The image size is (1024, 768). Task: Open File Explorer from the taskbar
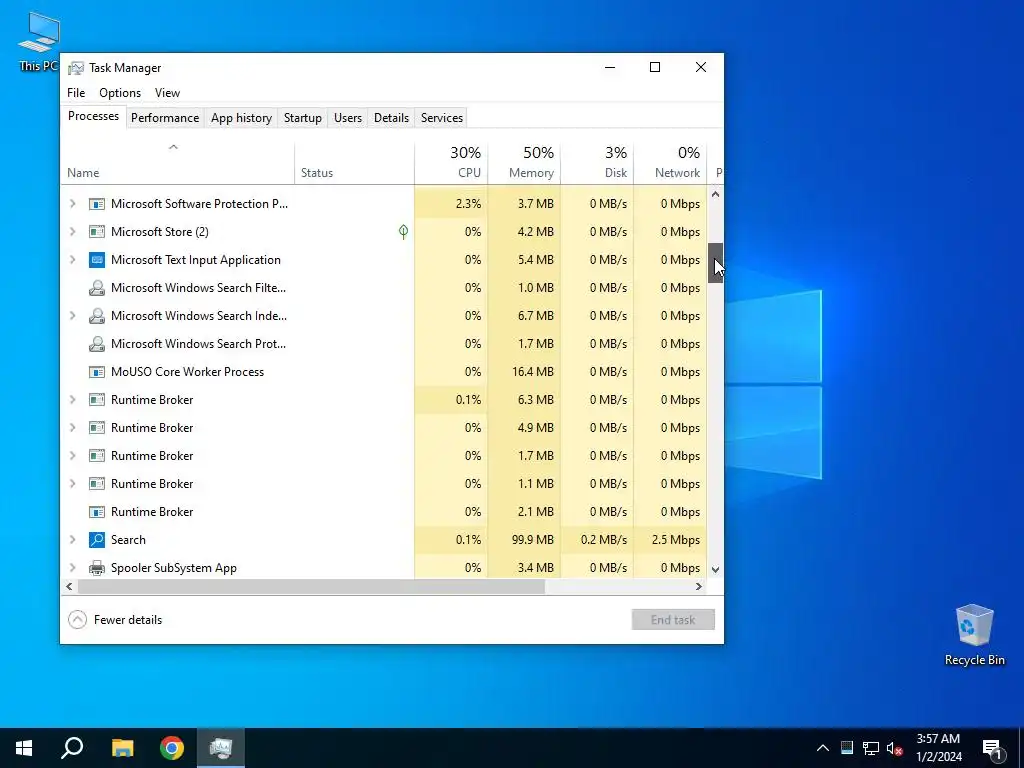pyautogui.click(x=122, y=748)
